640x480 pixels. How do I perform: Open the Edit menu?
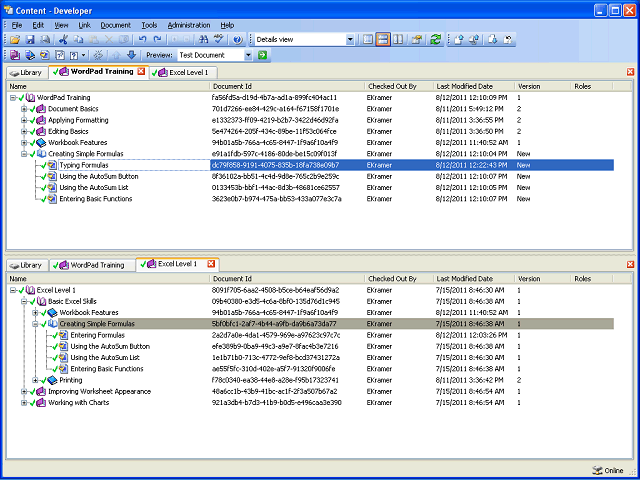(38, 25)
